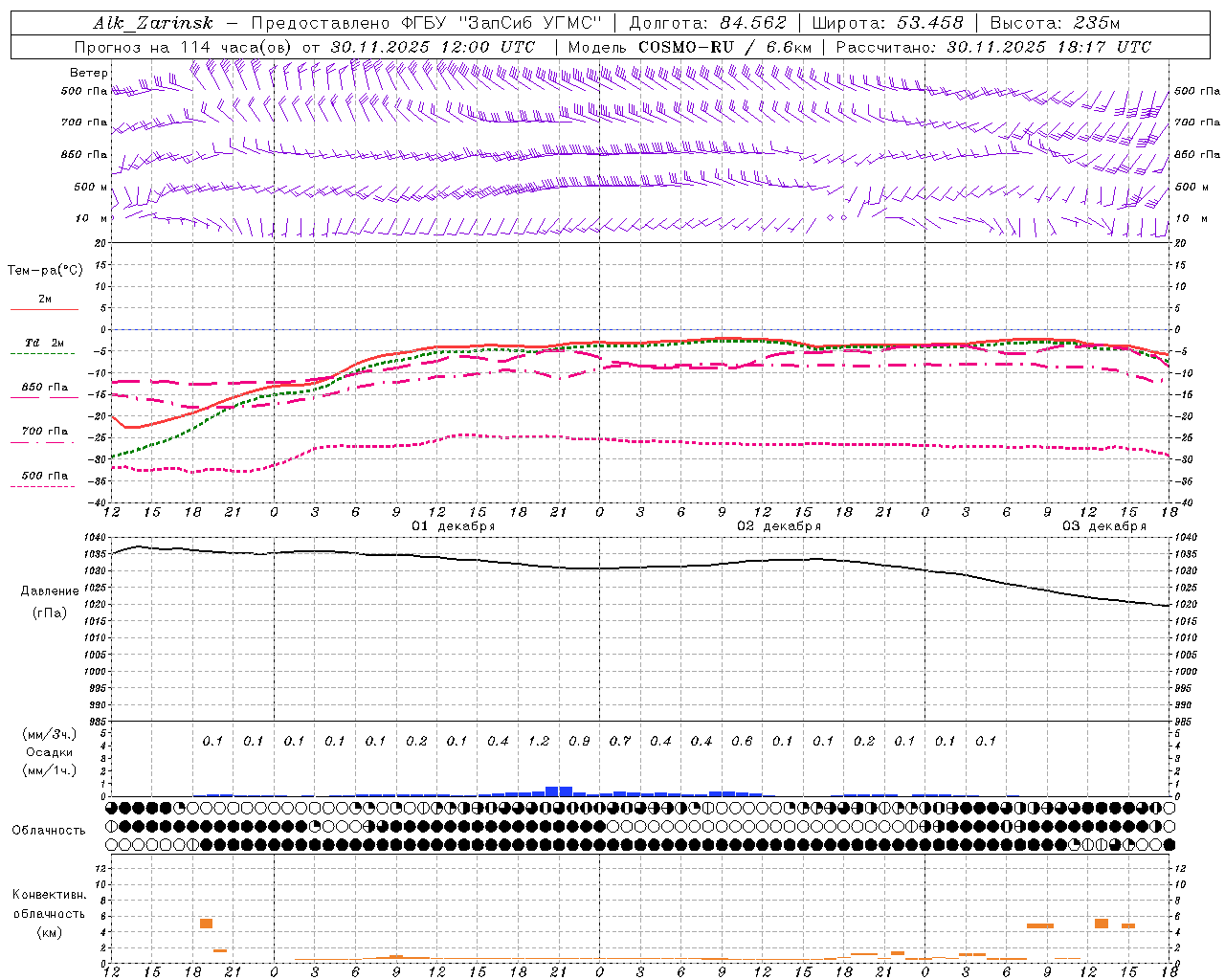Click the Alk_Zarinsk station title
The width and height of the screenshot is (1225, 980).
point(153,24)
